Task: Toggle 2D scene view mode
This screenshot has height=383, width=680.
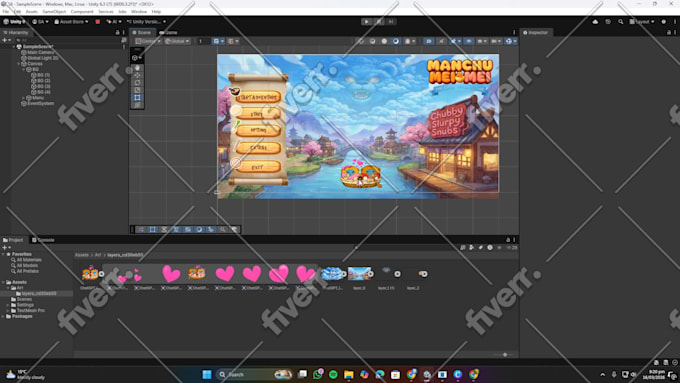Action: click(x=428, y=41)
